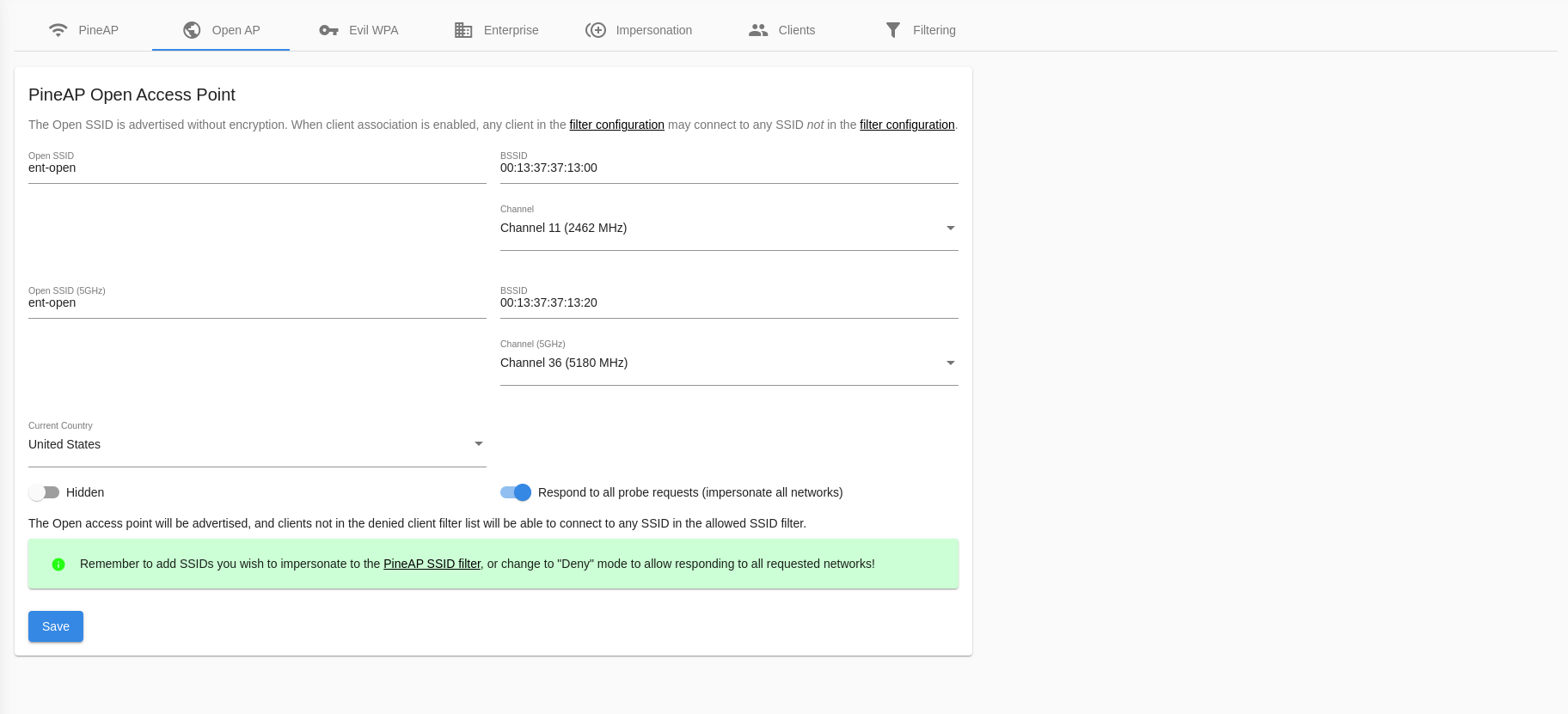Click the 'Hidden' toggle label text
Image resolution: width=1568 pixels, height=714 pixels.
coord(85,492)
